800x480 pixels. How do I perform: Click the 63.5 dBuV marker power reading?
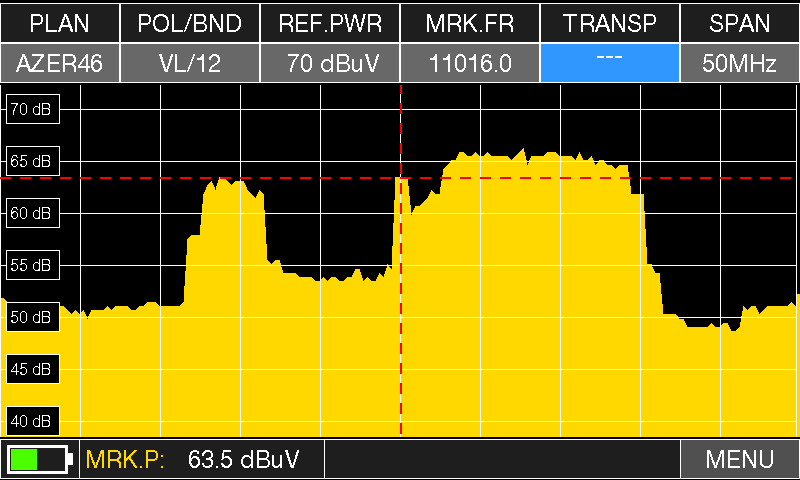[243, 459]
